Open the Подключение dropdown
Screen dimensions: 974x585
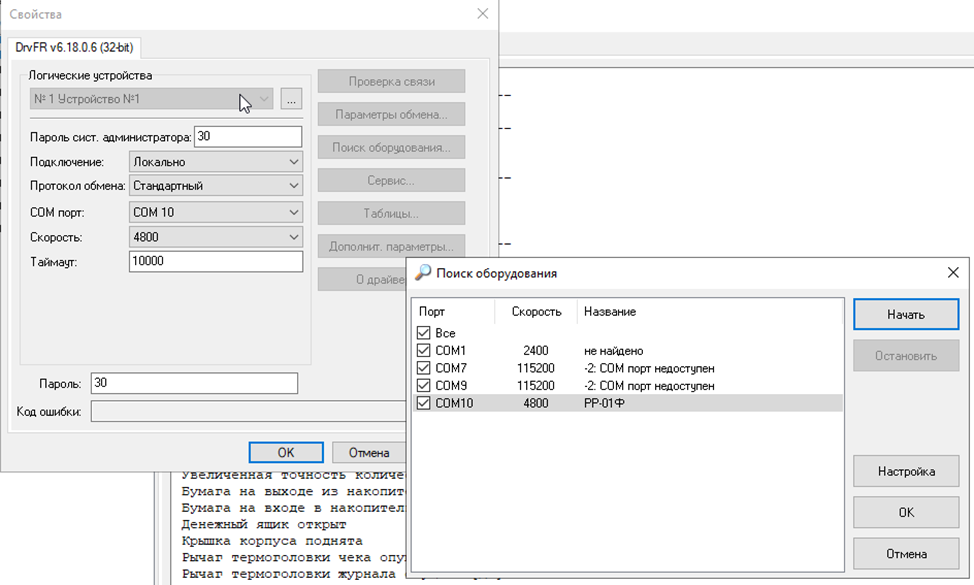coord(215,161)
